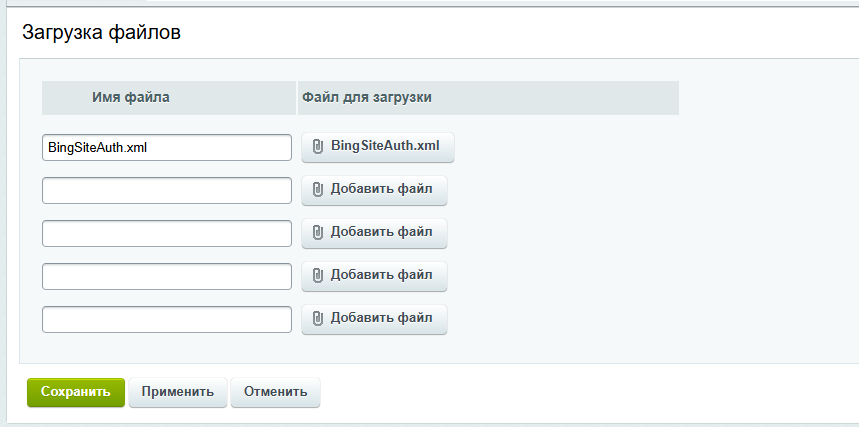Click the paperclip icon in the third row

click(317, 232)
